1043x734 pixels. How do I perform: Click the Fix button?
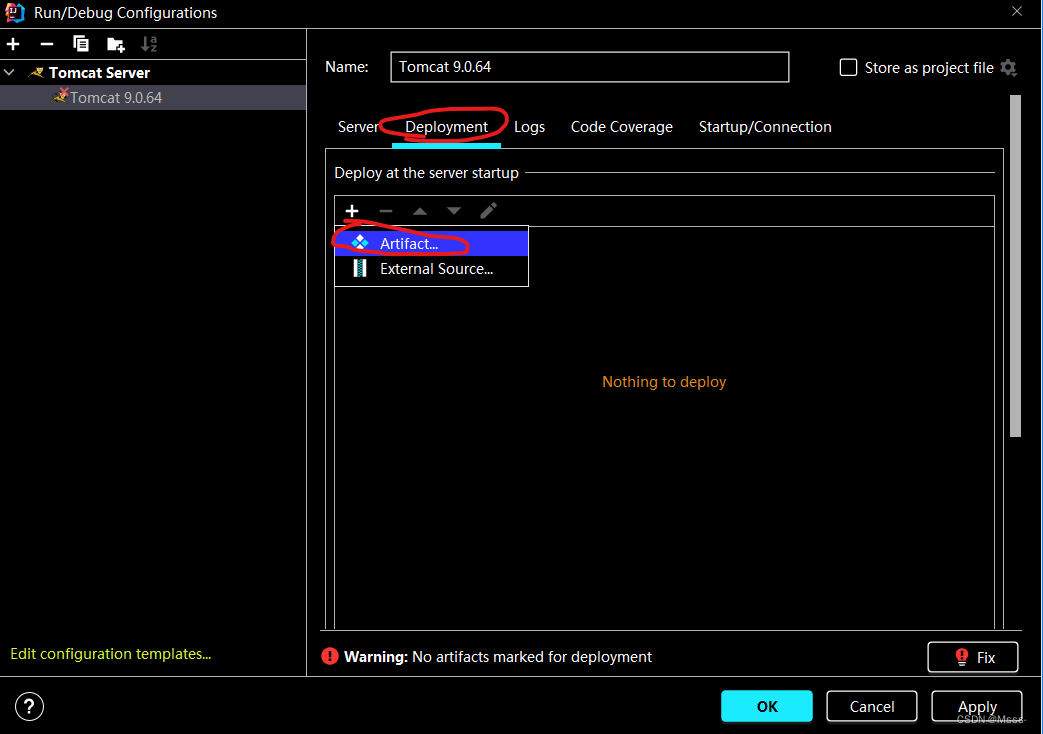(x=972, y=657)
